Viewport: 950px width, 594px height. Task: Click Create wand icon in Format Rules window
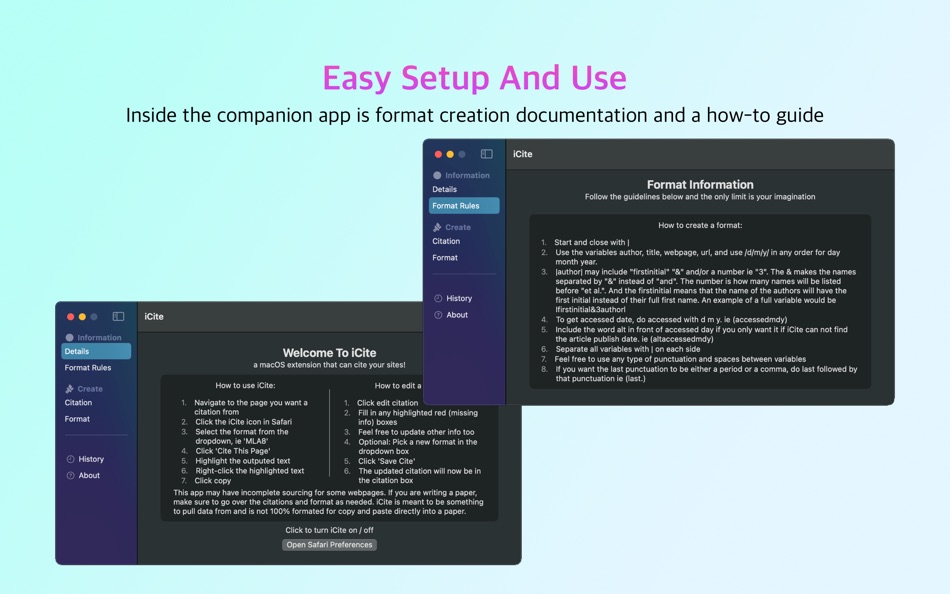click(x=437, y=227)
